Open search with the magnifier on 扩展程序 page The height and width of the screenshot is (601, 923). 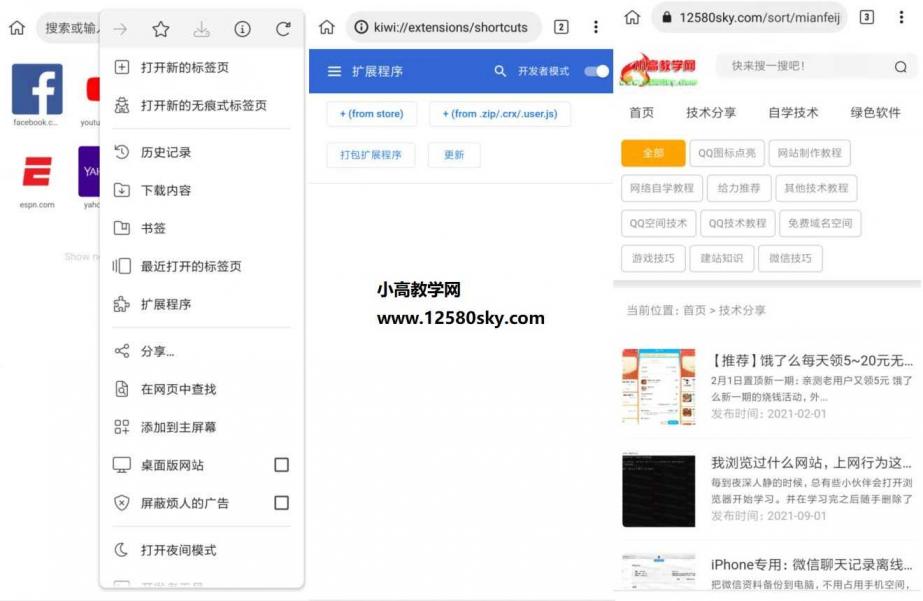500,71
